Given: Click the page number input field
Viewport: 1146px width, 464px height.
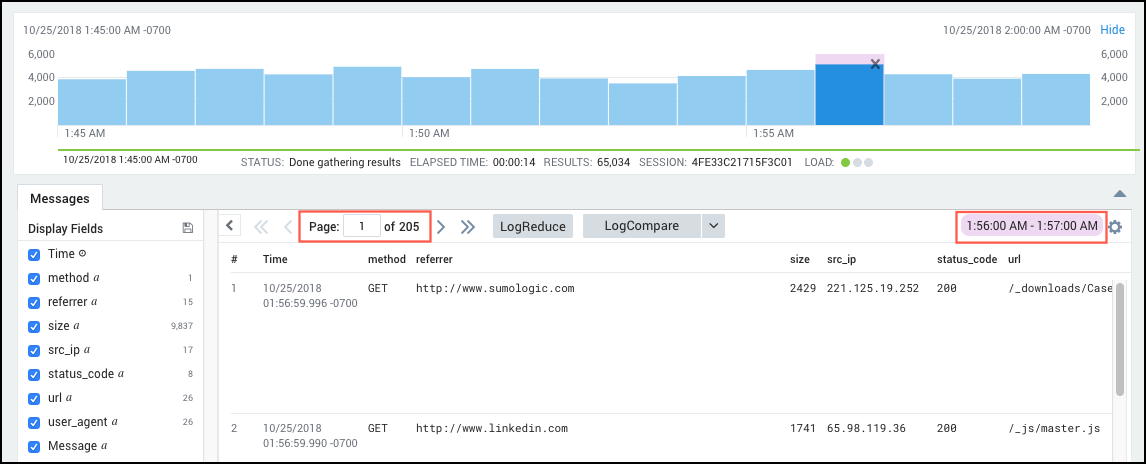Looking at the screenshot, I should (x=361, y=227).
